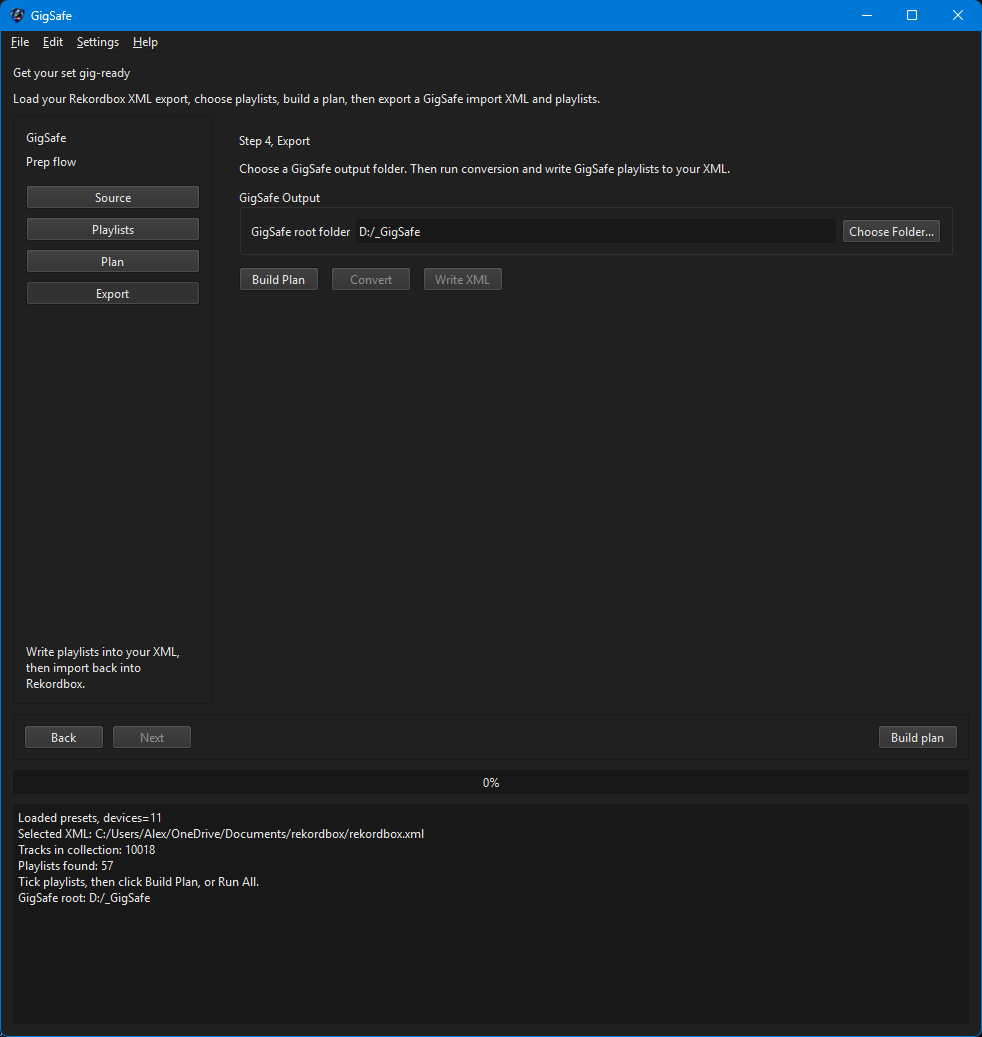Maximize the GigSafe window
This screenshot has height=1037, width=982.
(x=912, y=16)
